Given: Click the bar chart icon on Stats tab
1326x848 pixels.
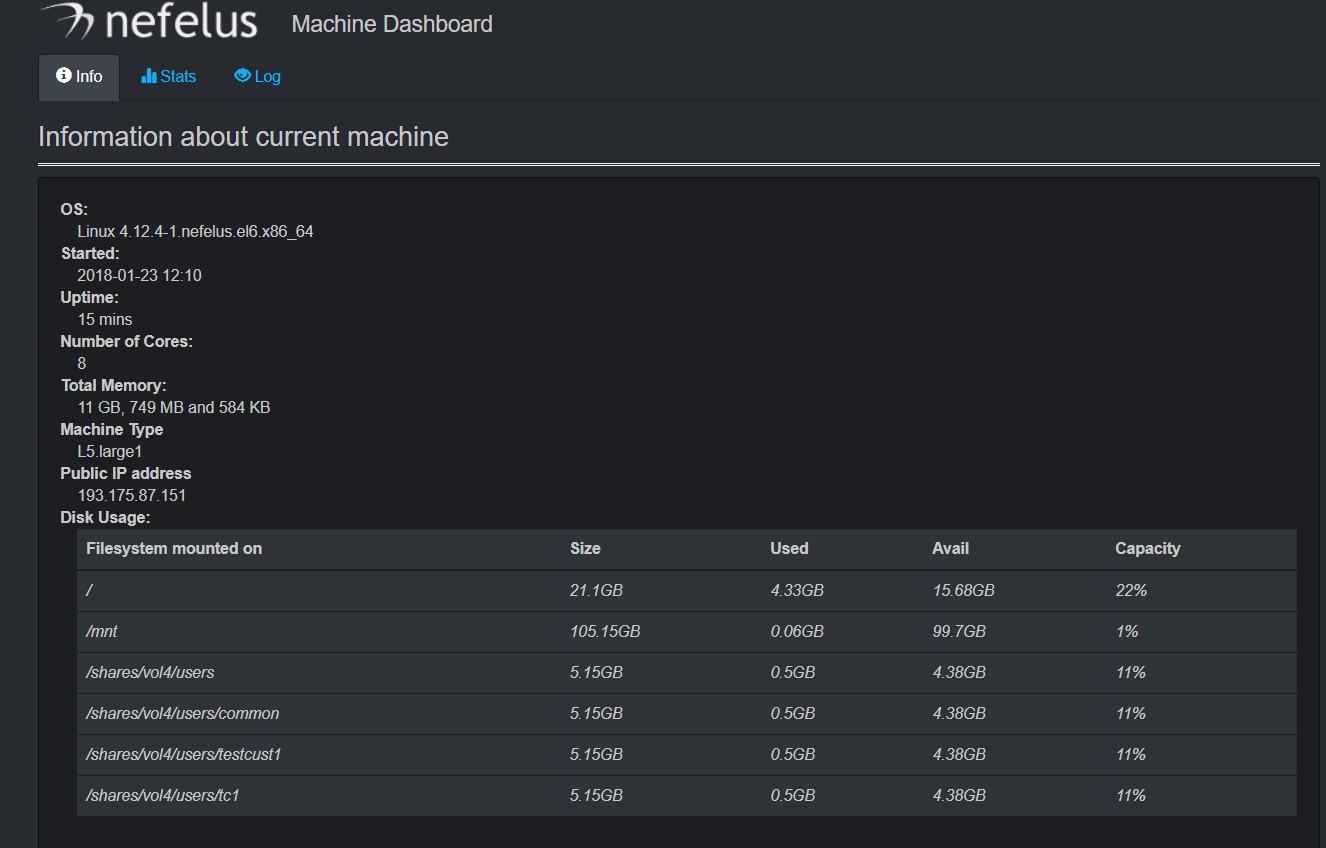Looking at the screenshot, I should (149, 76).
